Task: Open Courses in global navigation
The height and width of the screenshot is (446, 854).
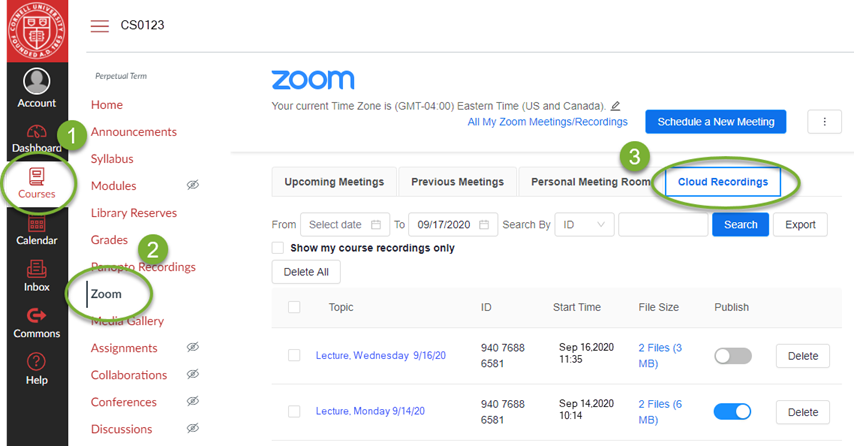Action: point(36,184)
